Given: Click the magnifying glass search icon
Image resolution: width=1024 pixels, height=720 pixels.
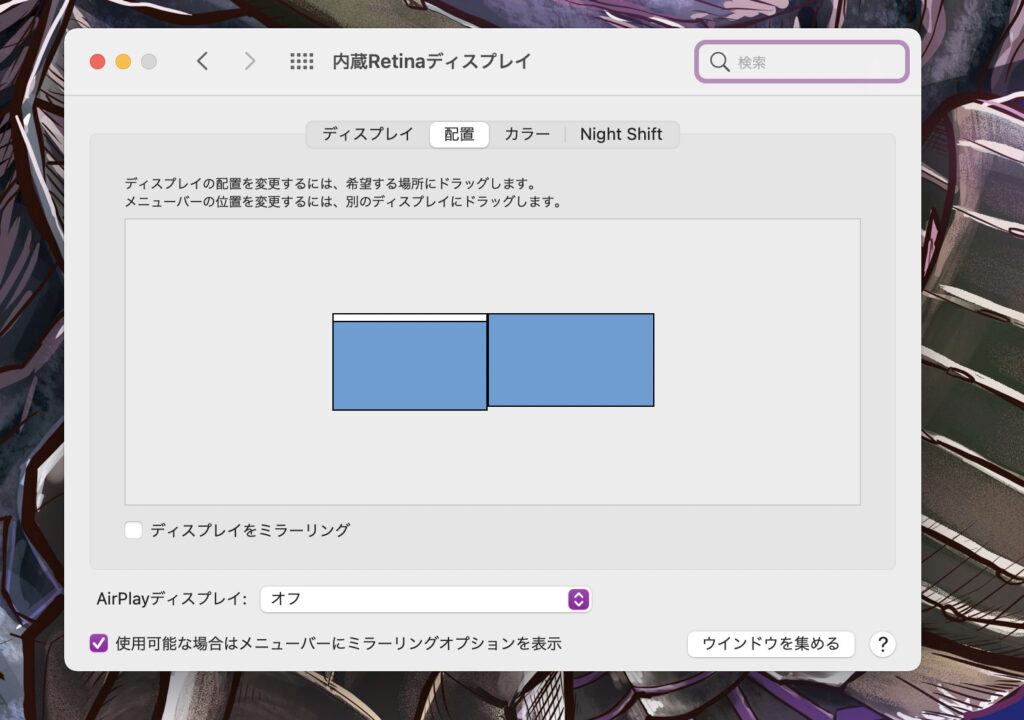Looking at the screenshot, I should 719,62.
